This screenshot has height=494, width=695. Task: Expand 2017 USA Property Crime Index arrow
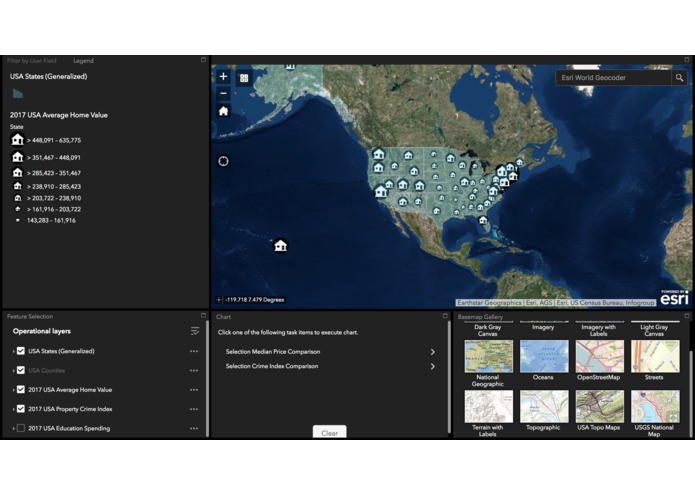point(13,409)
